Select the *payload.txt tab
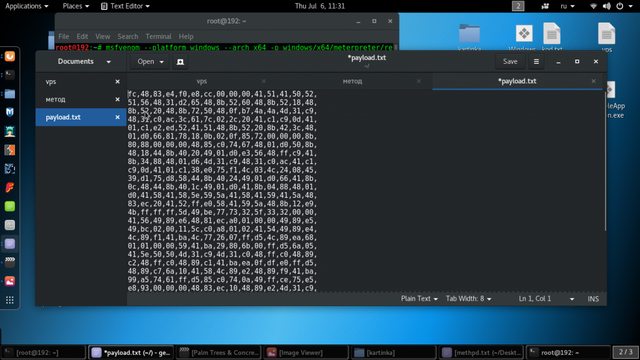The width and height of the screenshot is (640, 360). tap(517, 81)
